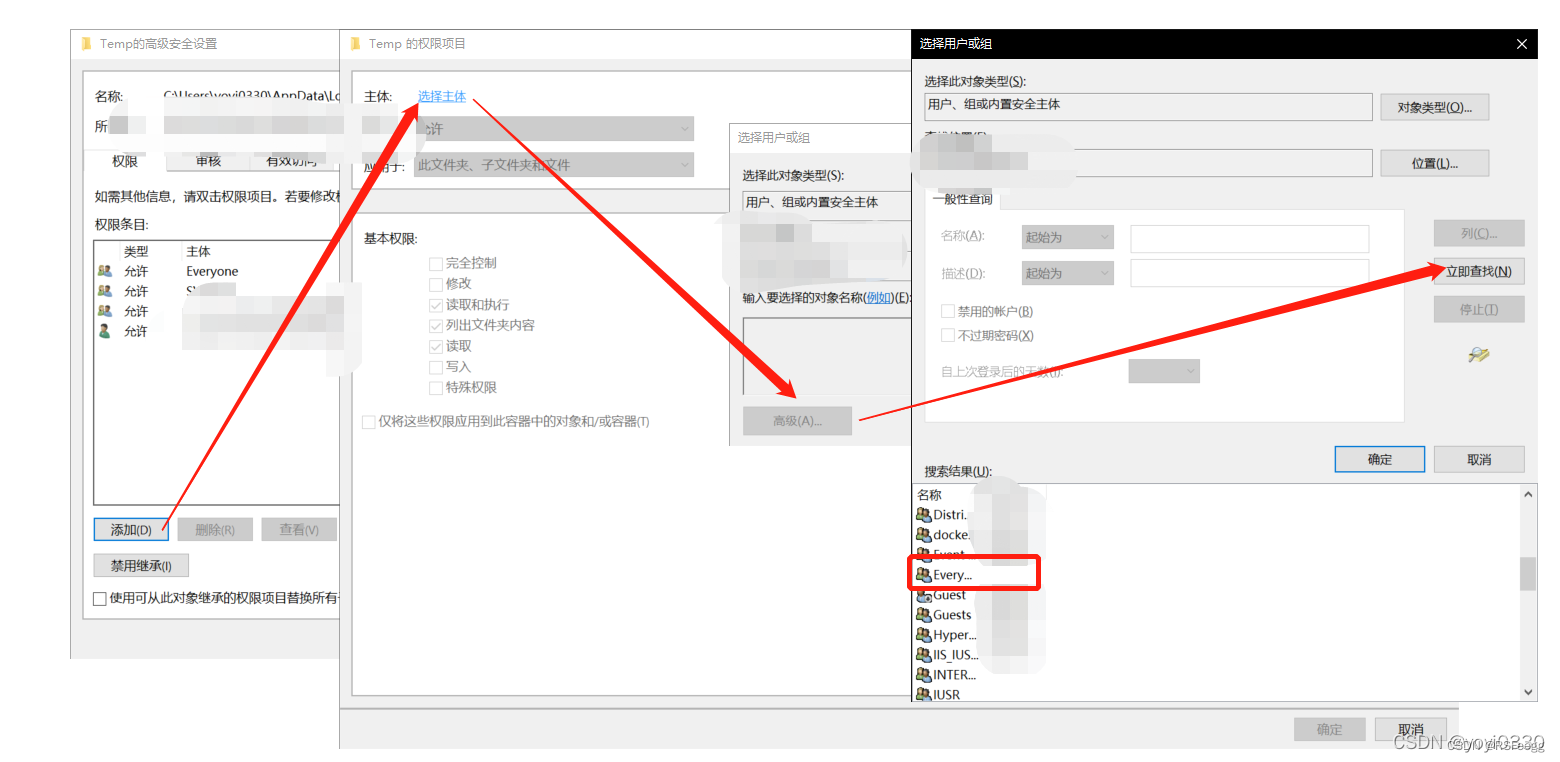Click the 添加(D) button
1560x762 pixels.
[x=131, y=529]
